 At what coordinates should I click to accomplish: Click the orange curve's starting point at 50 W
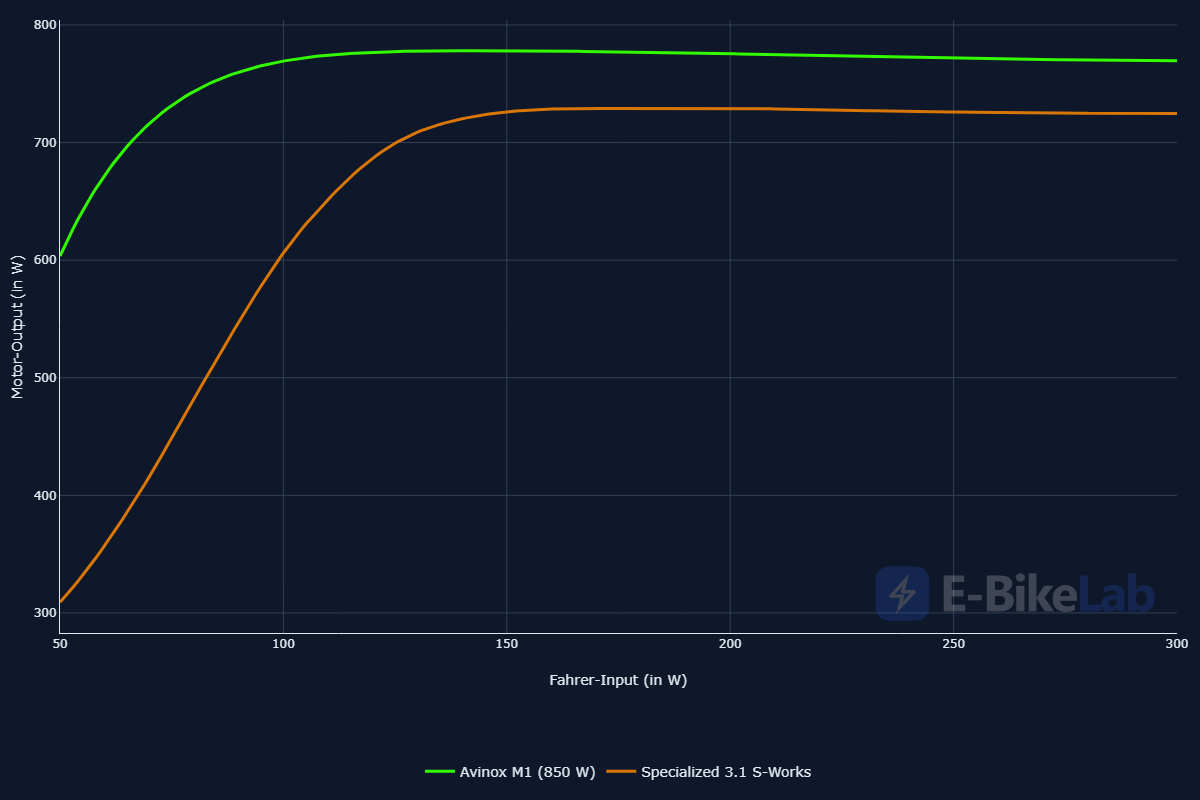pyautogui.click(x=61, y=602)
